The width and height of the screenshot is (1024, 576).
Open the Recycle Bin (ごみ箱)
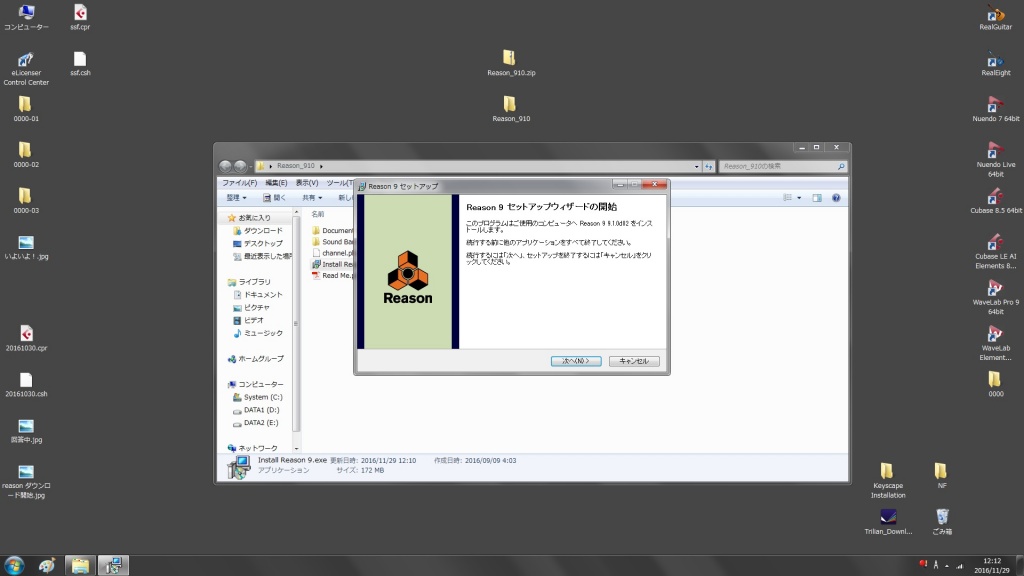(x=940, y=517)
